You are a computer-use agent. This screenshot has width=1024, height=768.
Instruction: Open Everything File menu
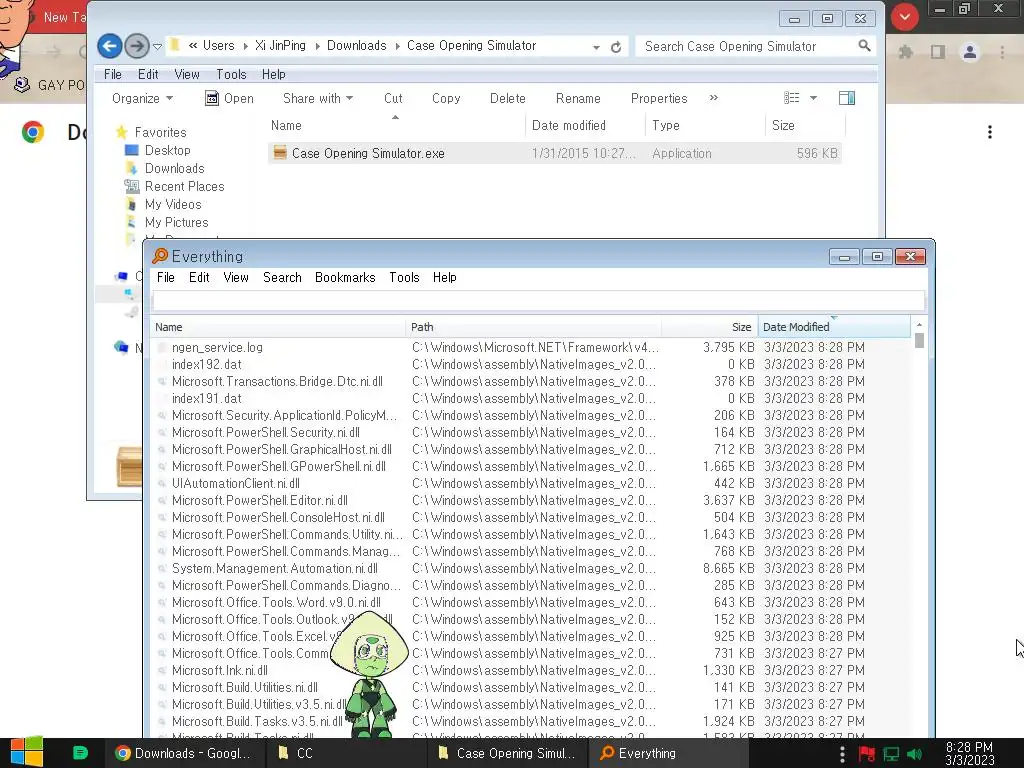coord(166,278)
